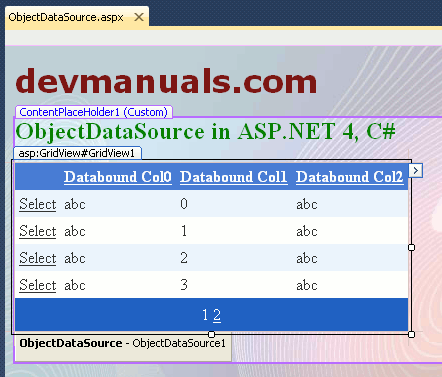Click the devmanuals.com heading
Viewport: 442px width, 377px height.
(166, 81)
